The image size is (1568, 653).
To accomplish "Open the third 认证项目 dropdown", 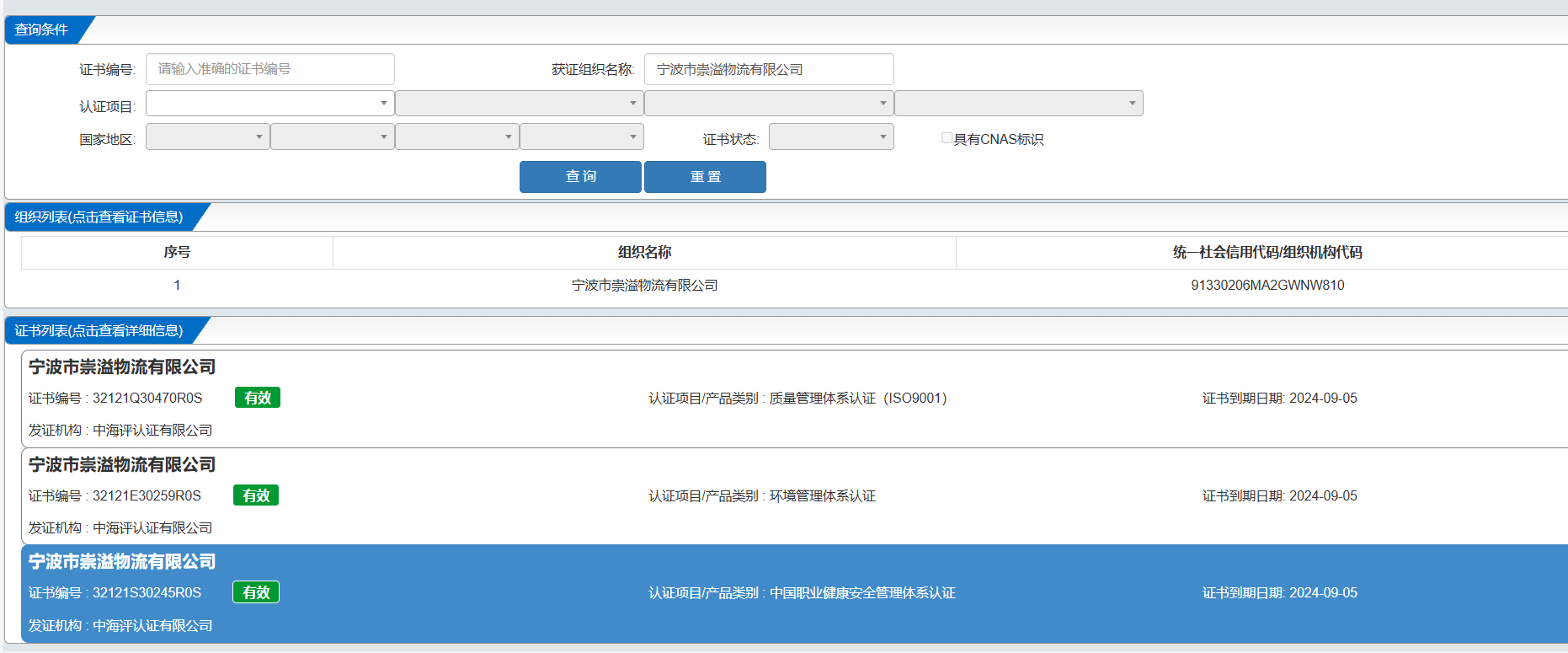I will tap(769, 103).
